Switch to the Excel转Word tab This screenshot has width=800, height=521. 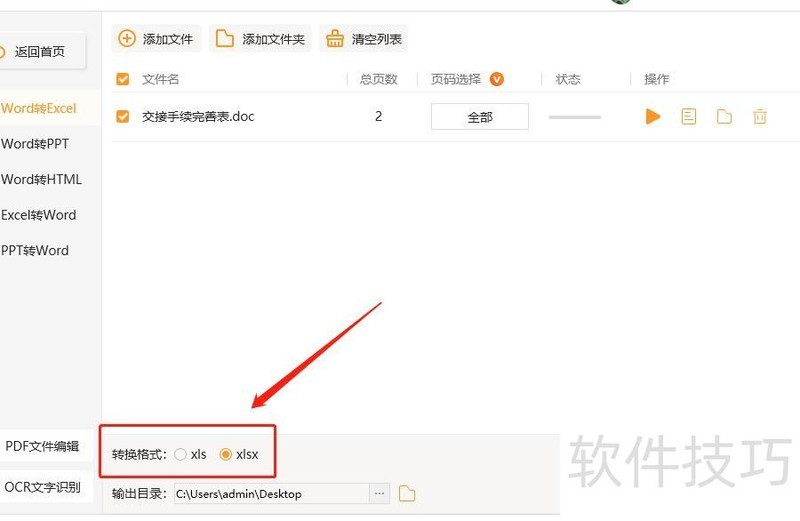(x=39, y=215)
